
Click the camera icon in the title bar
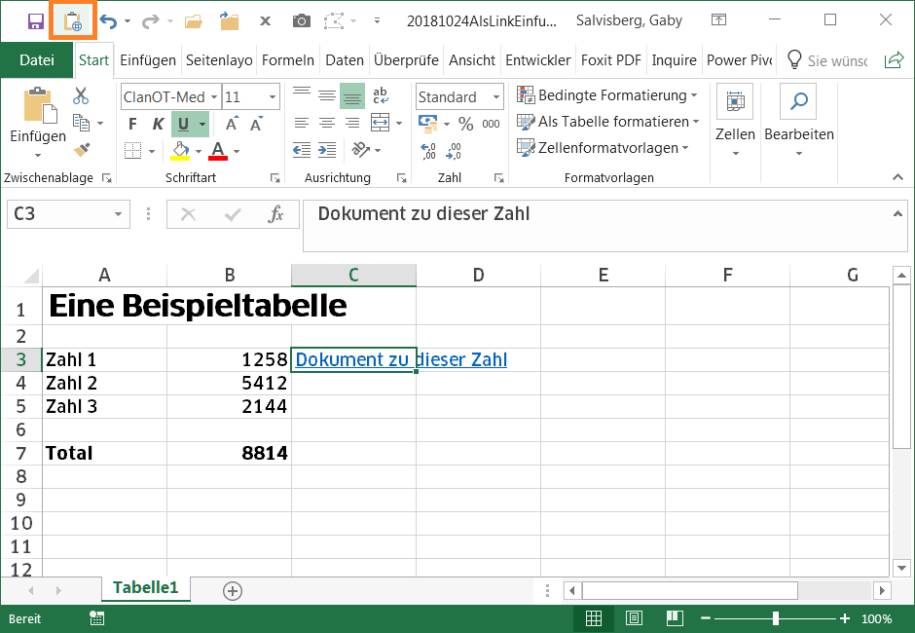click(301, 22)
